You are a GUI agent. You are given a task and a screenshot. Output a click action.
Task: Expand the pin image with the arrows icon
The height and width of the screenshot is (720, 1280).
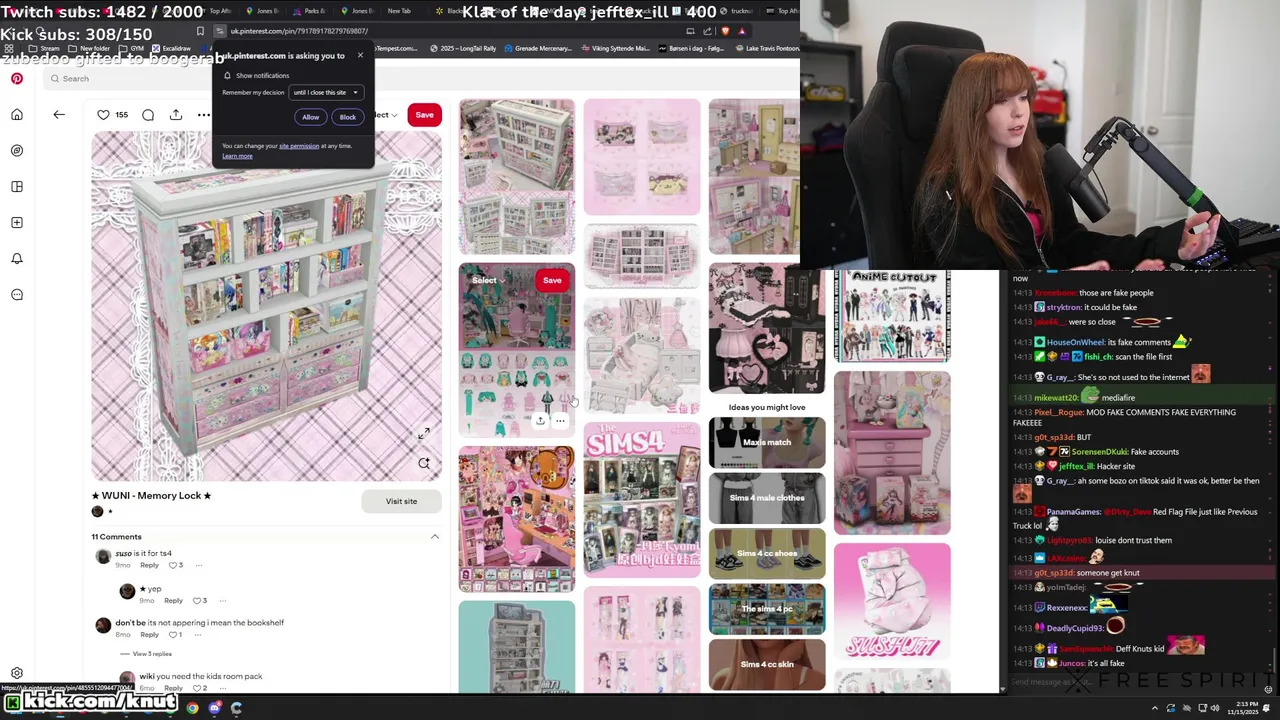pyautogui.click(x=424, y=434)
